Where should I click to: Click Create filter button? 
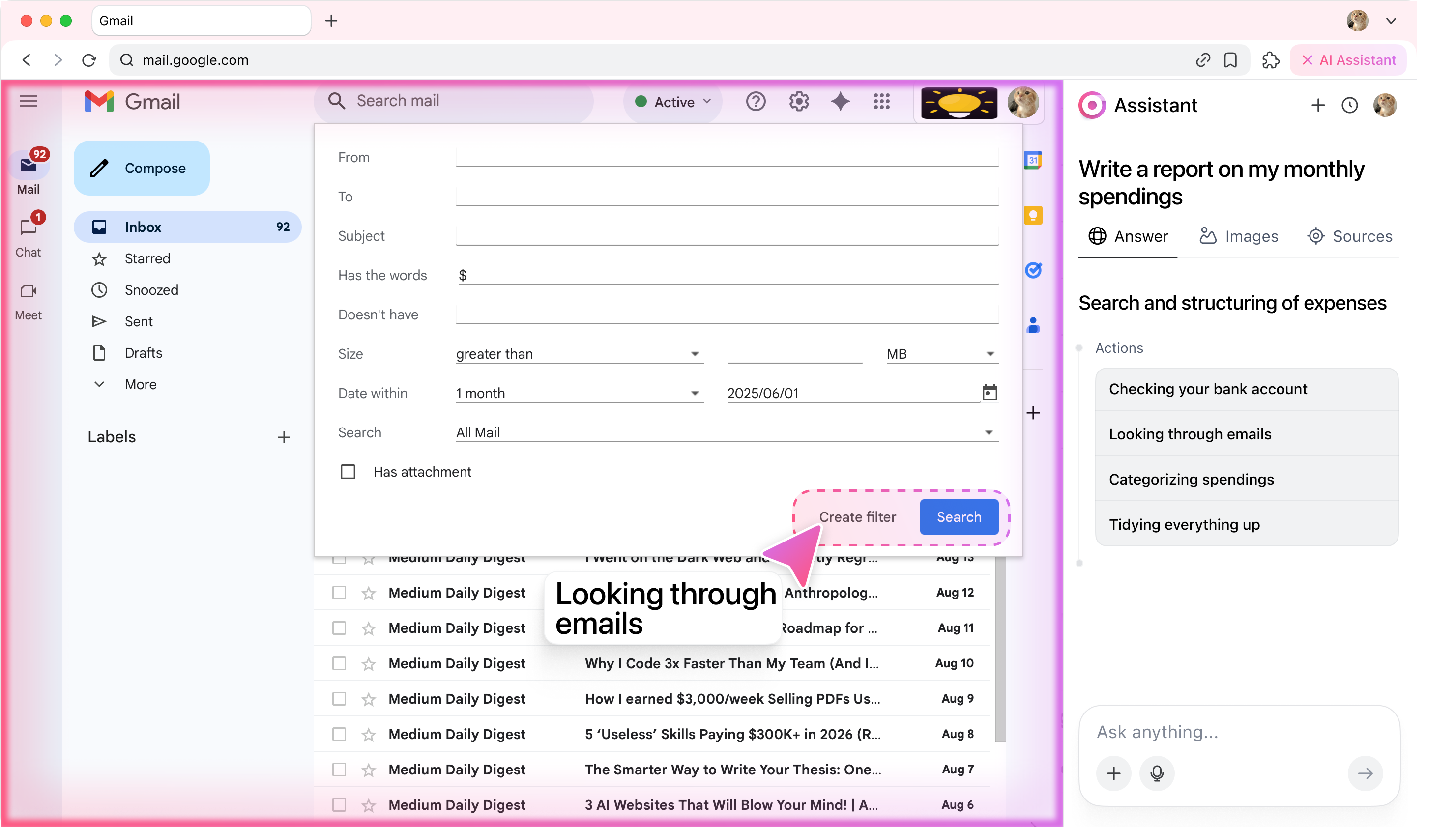tap(857, 517)
